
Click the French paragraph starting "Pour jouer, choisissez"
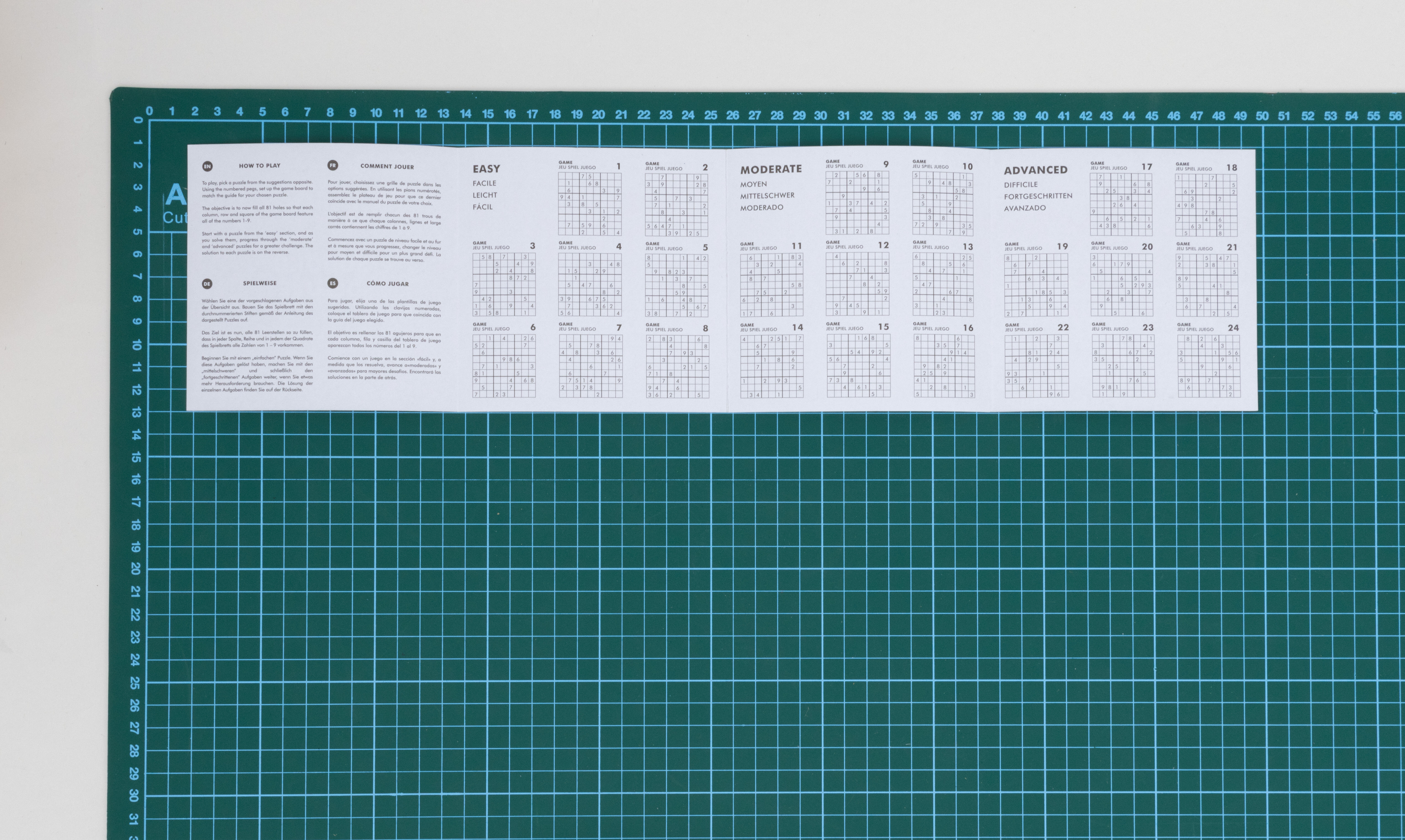click(384, 193)
